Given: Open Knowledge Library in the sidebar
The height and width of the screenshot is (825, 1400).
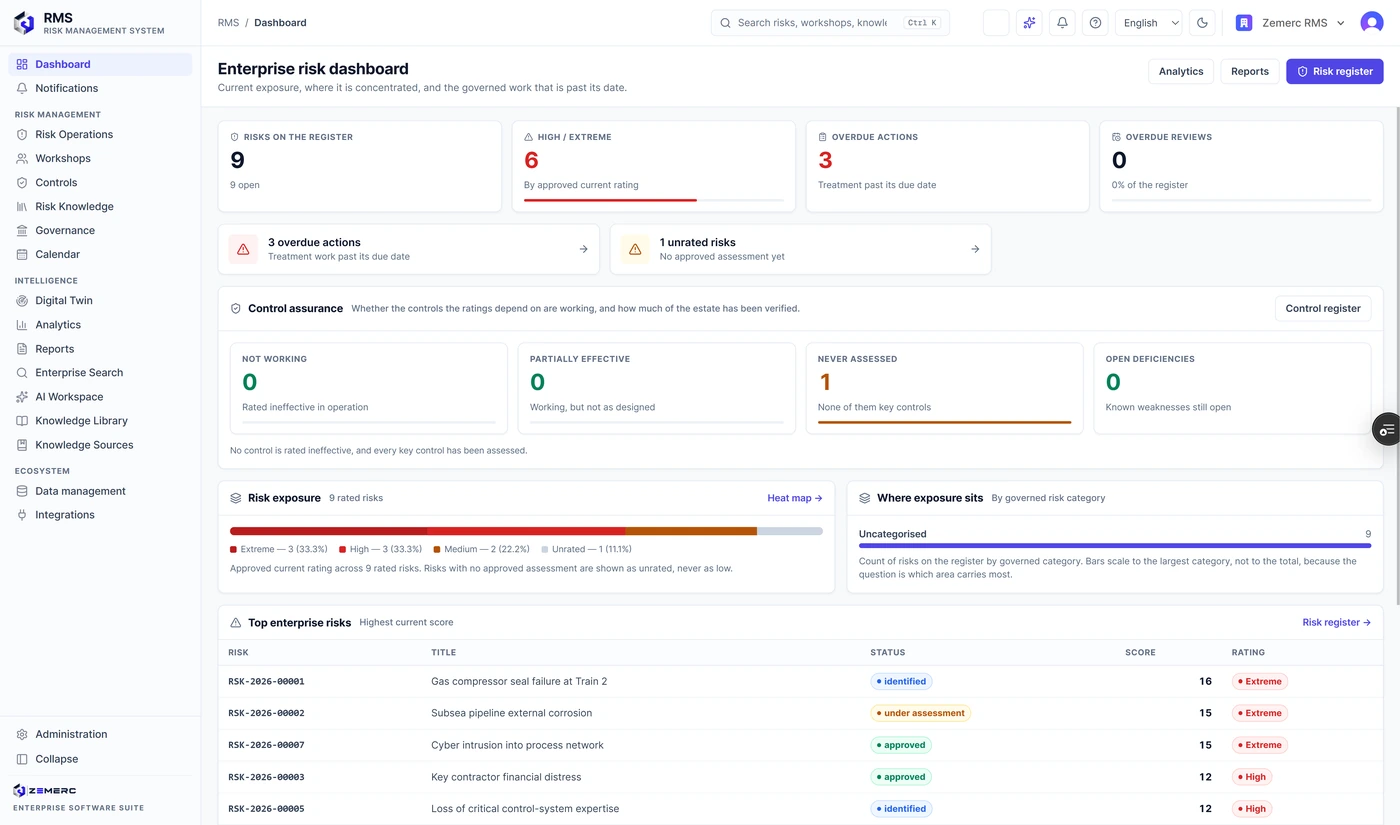Looking at the screenshot, I should click(x=100, y=421).
